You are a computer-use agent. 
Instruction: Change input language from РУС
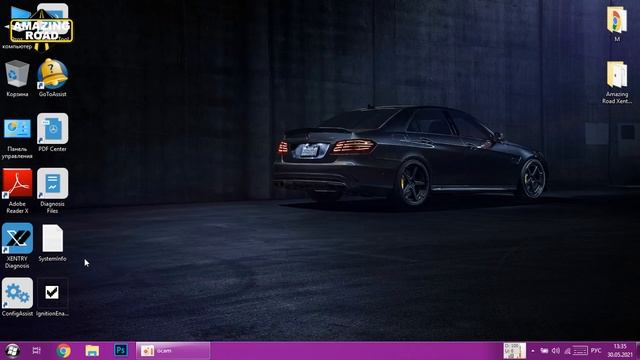[596, 351]
